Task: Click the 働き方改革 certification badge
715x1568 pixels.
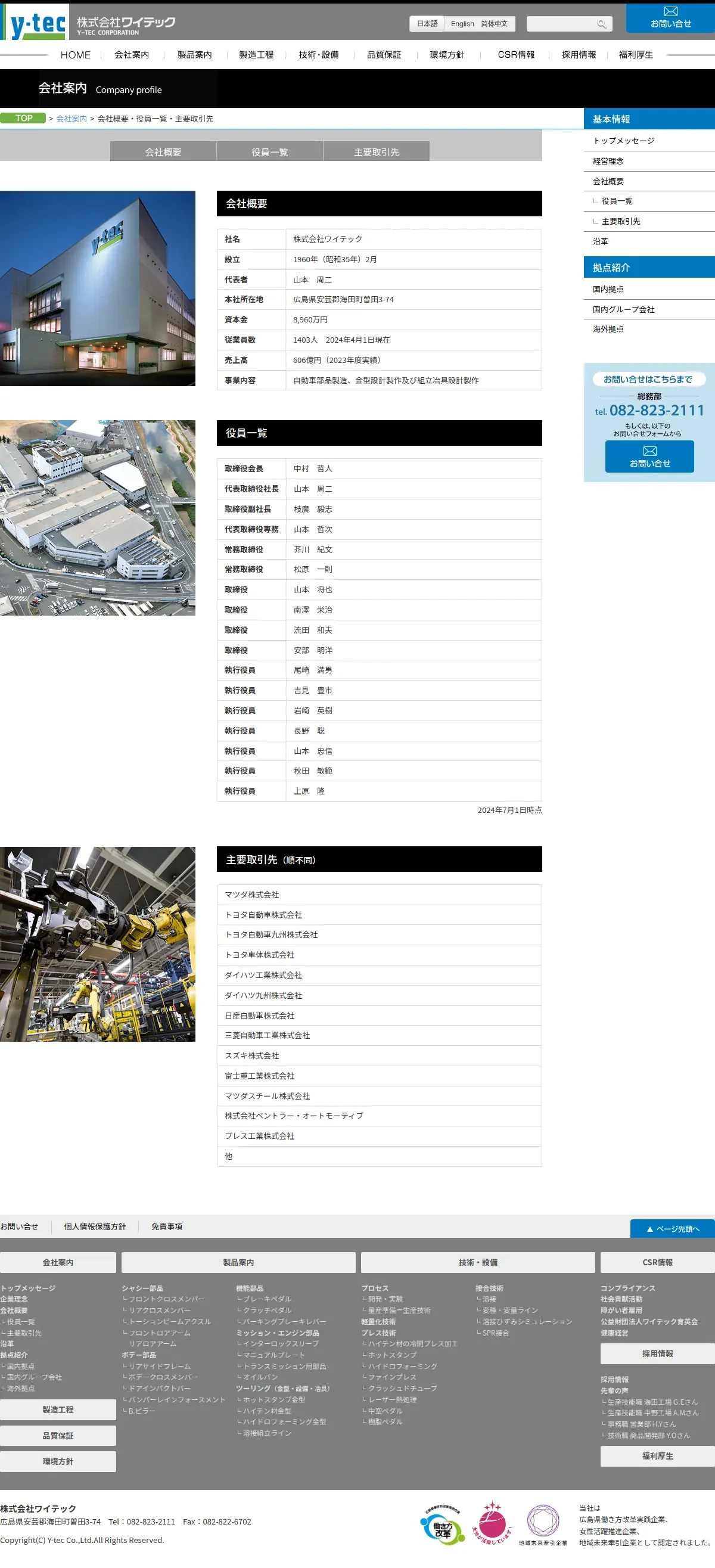Action: point(442,1526)
